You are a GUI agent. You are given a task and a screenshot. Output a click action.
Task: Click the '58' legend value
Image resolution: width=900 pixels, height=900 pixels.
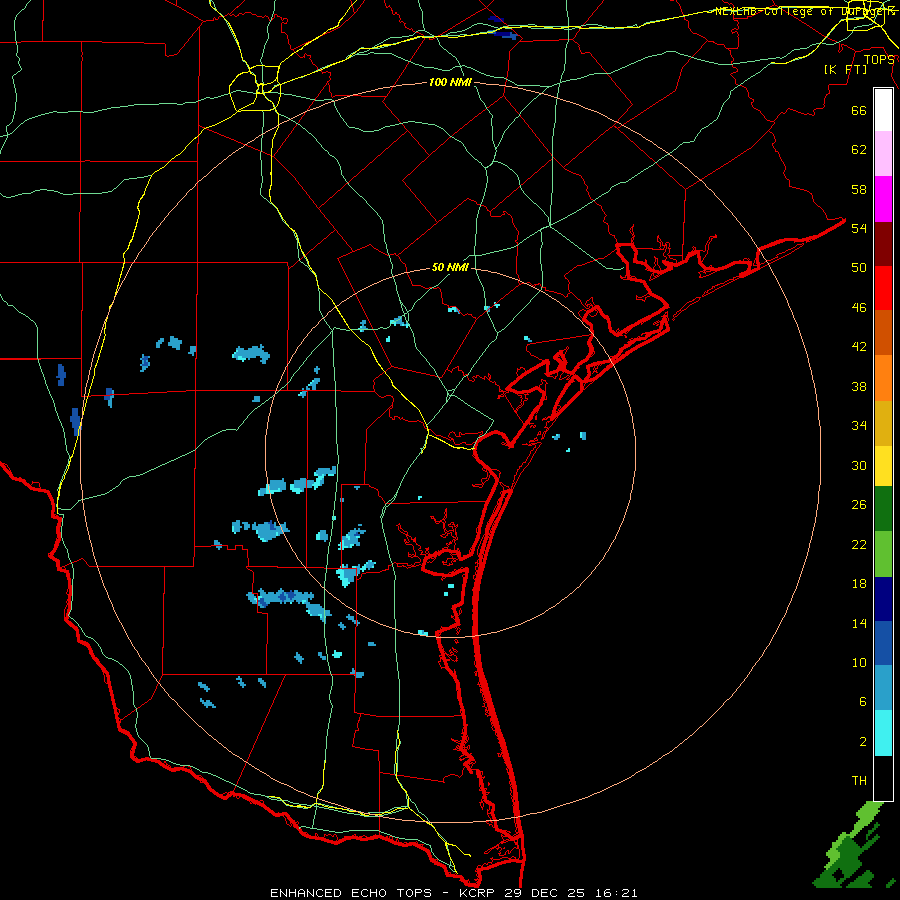pos(859,189)
